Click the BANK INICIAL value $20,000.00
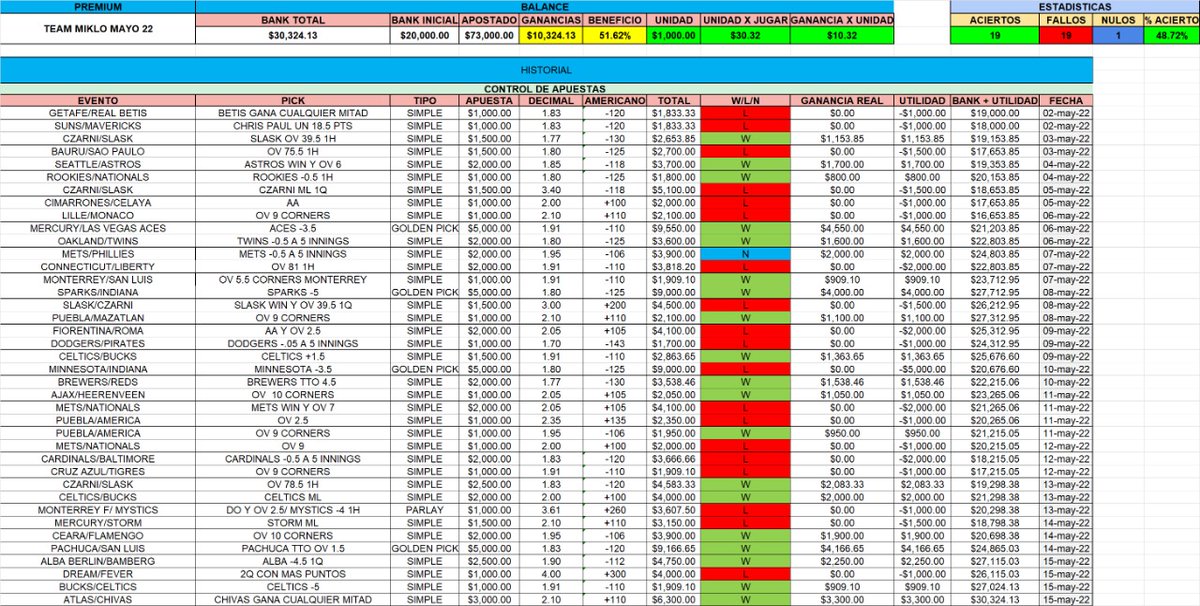The height and width of the screenshot is (606, 1200). pos(424,34)
